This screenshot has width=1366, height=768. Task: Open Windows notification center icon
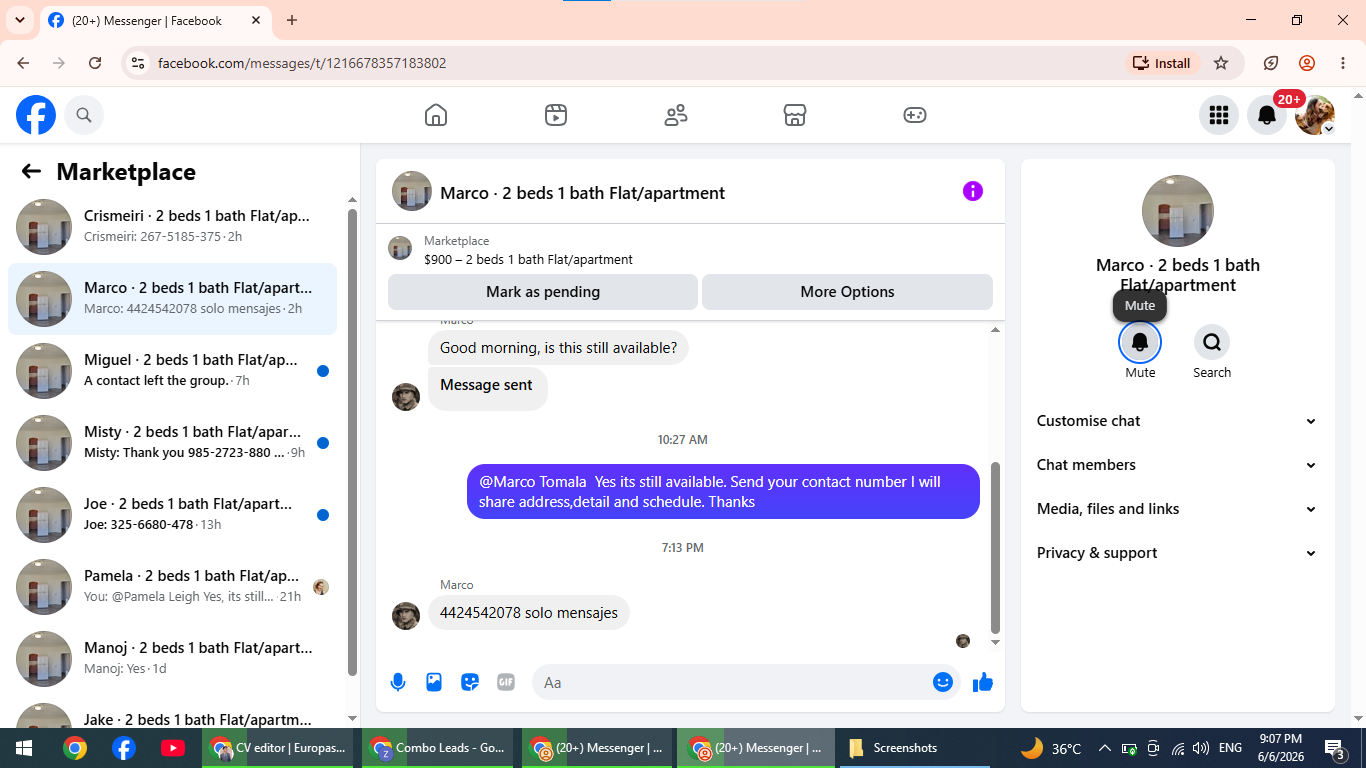coord(1335,748)
